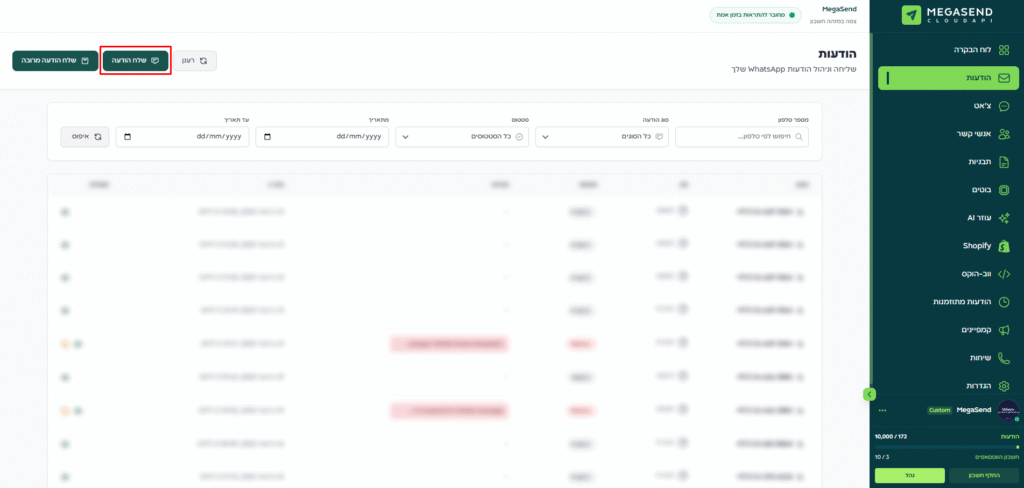The height and width of the screenshot is (488, 1024).
Task: Click the Bulk Send (שלח הודעה מרובה) button
Action: pos(55,61)
